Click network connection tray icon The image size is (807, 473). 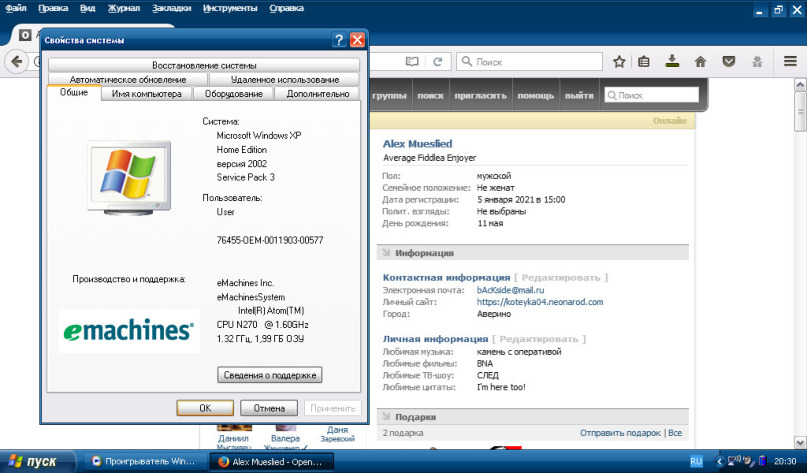pyautogui.click(x=733, y=460)
